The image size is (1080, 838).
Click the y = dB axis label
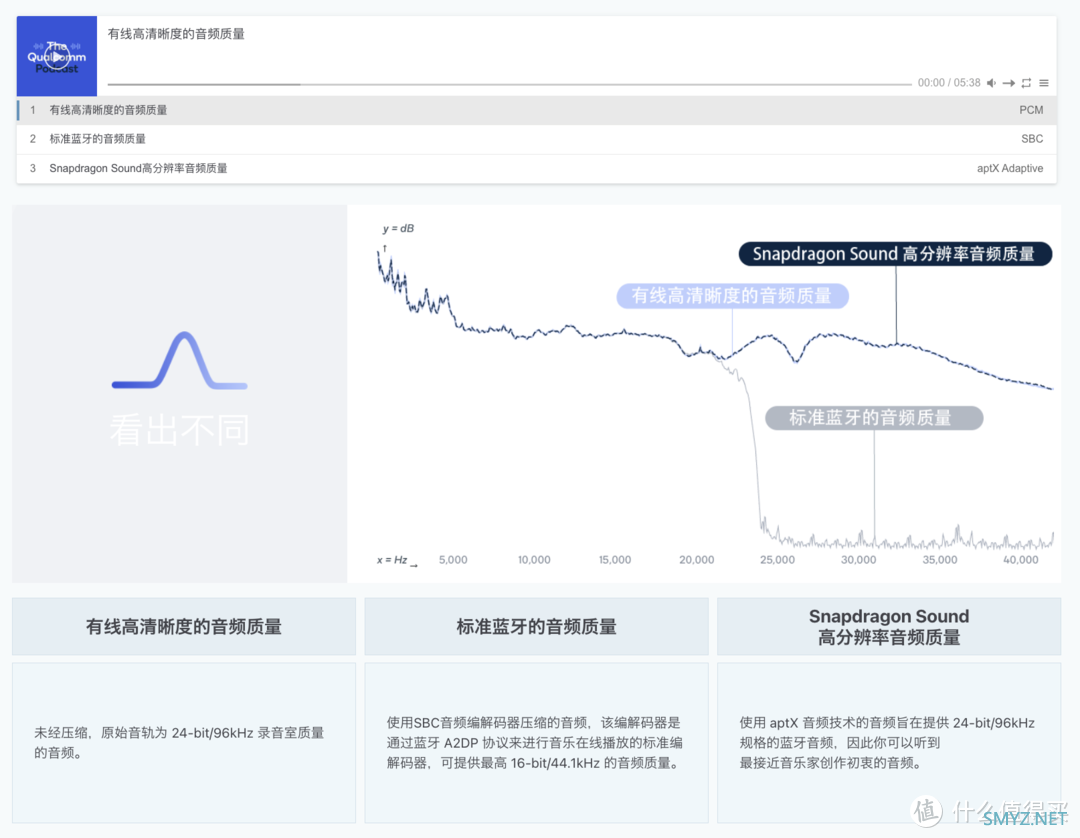[x=398, y=229]
